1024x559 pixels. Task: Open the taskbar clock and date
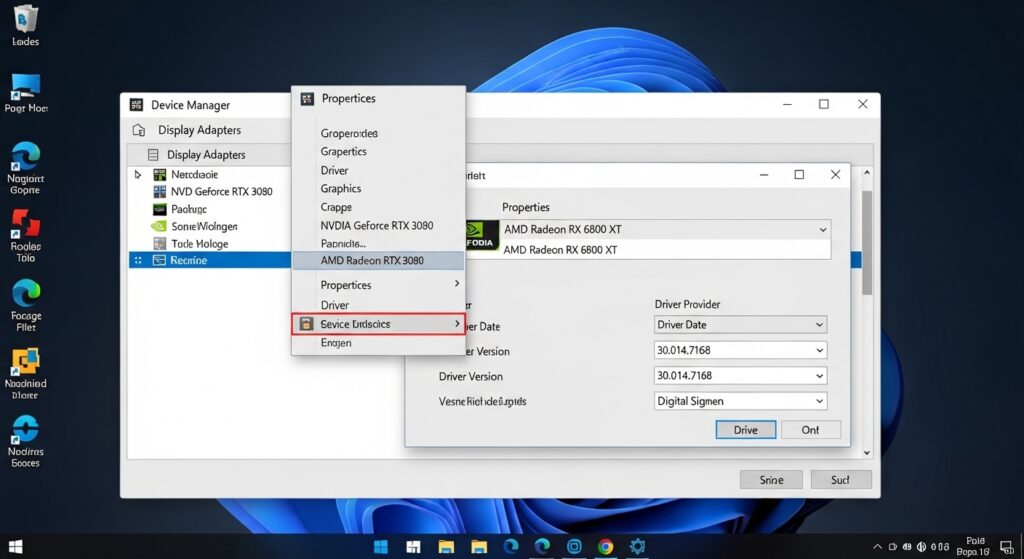pos(974,546)
